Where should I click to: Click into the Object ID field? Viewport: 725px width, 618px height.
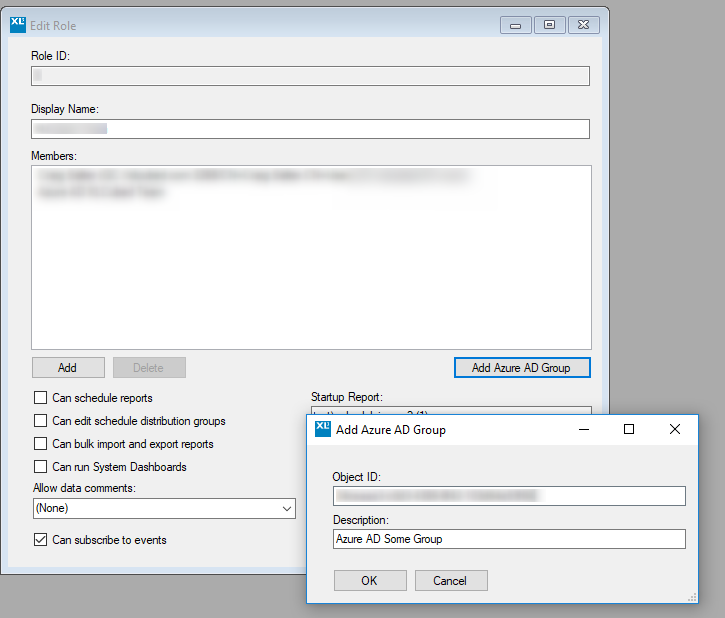pos(509,496)
